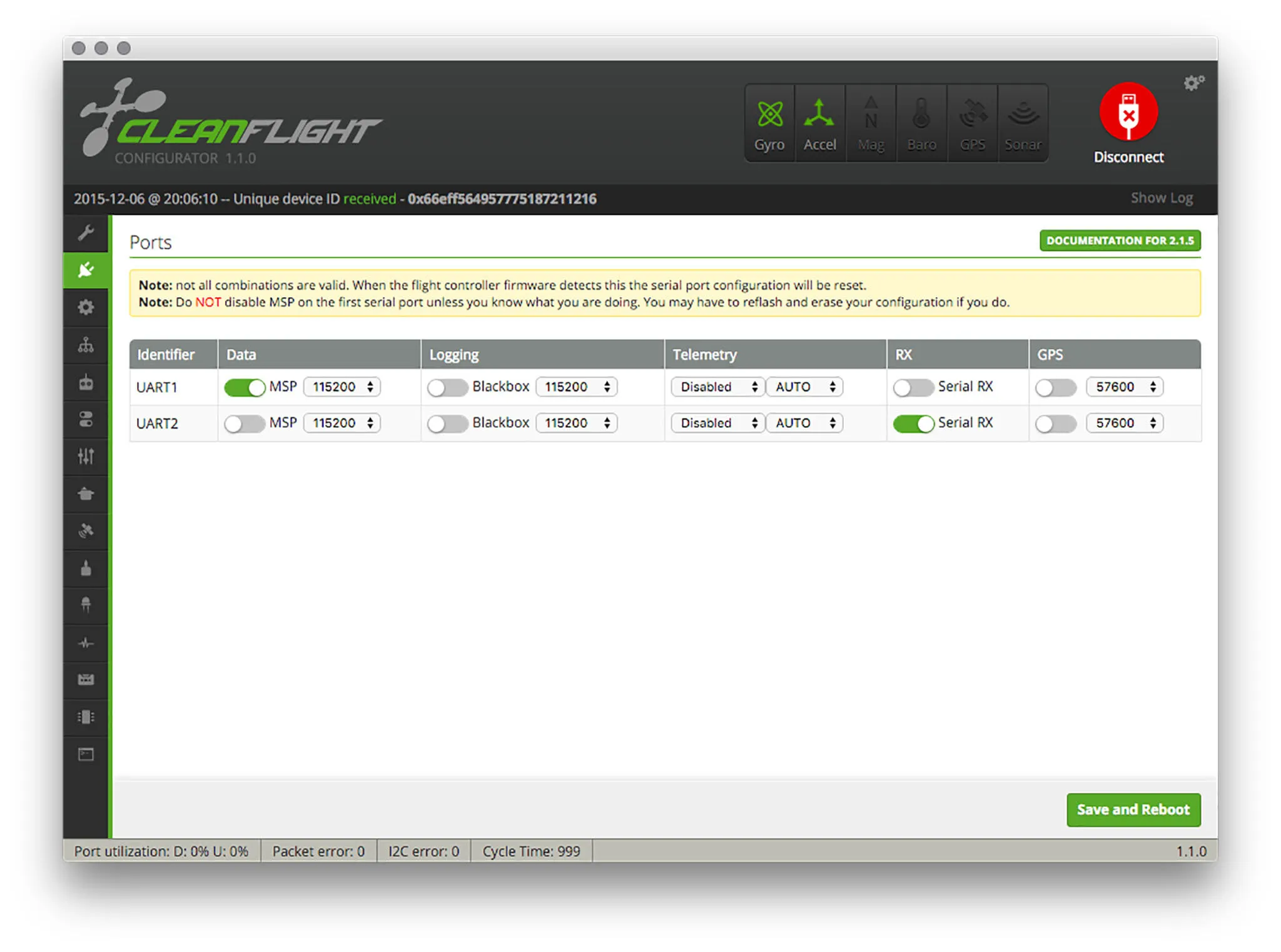Enable Blackbox logging toggle on UART2

447,424
